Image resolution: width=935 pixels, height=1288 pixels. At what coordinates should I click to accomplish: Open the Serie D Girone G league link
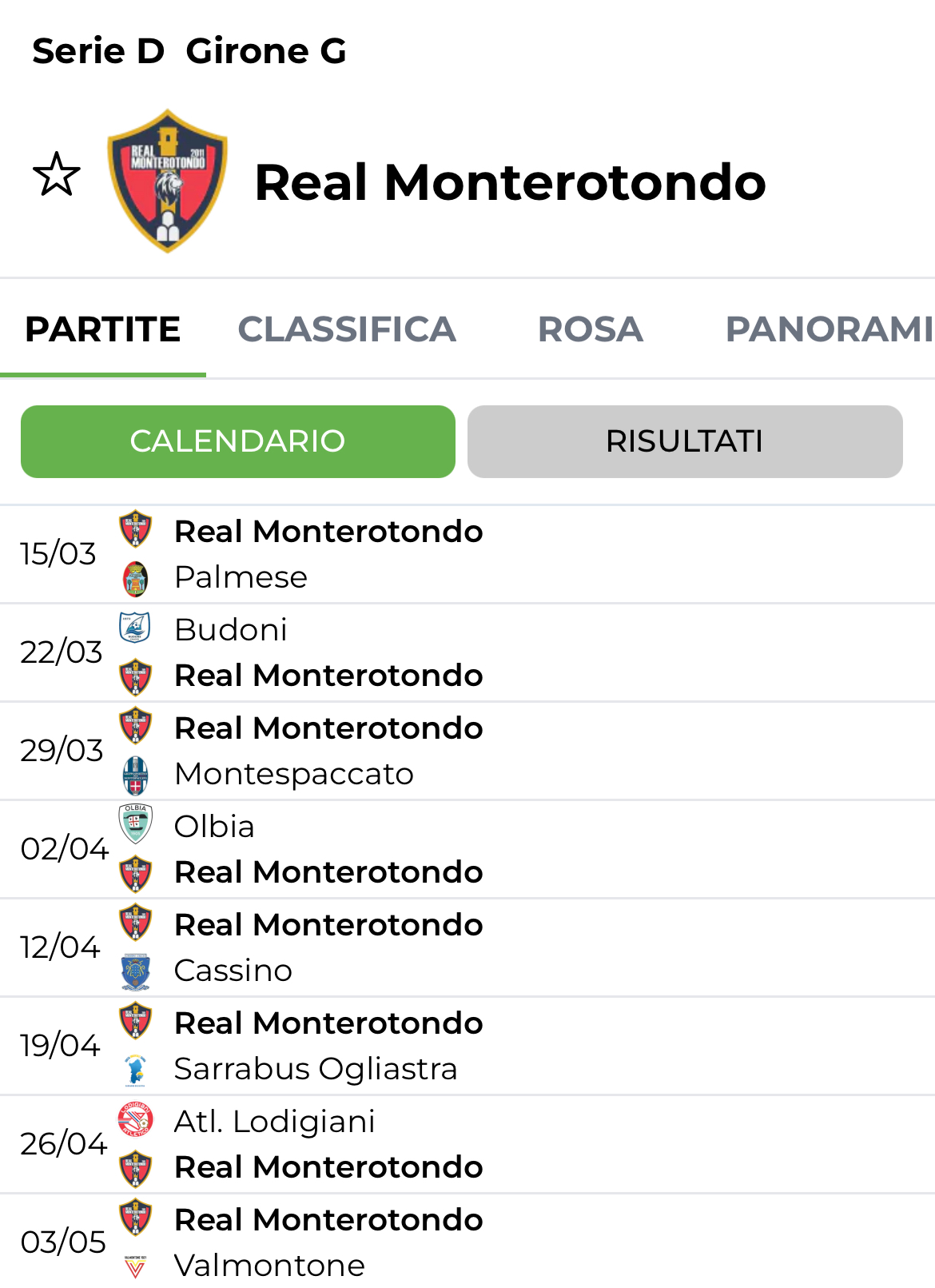[x=189, y=51]
